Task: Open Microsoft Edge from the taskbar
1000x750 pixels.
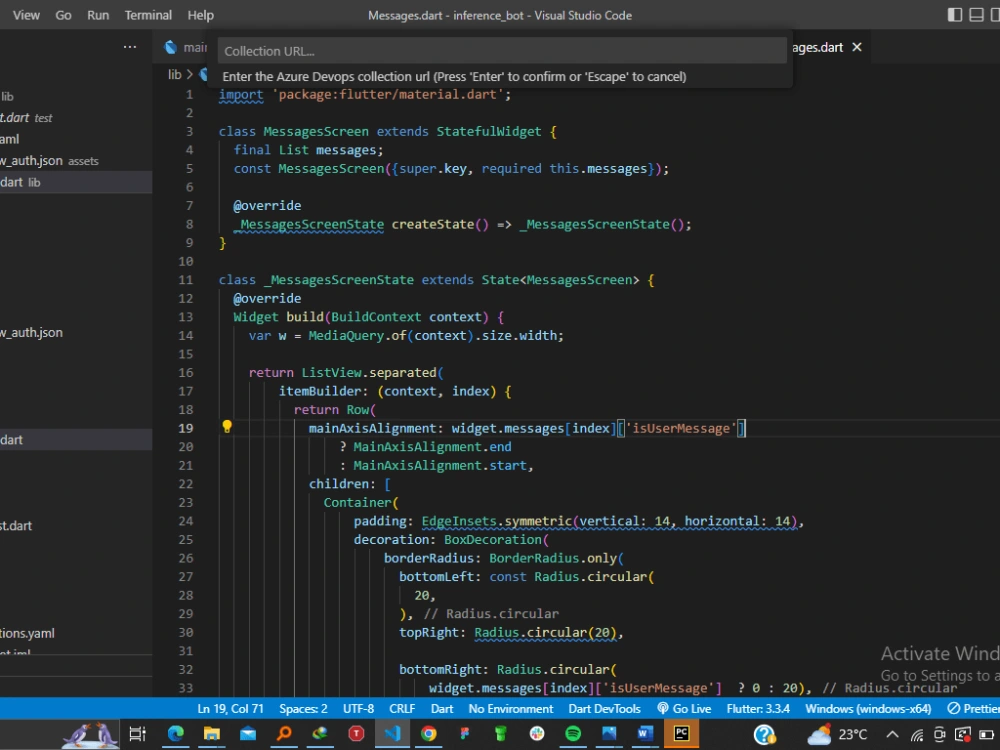Action: tap(175, 734)
